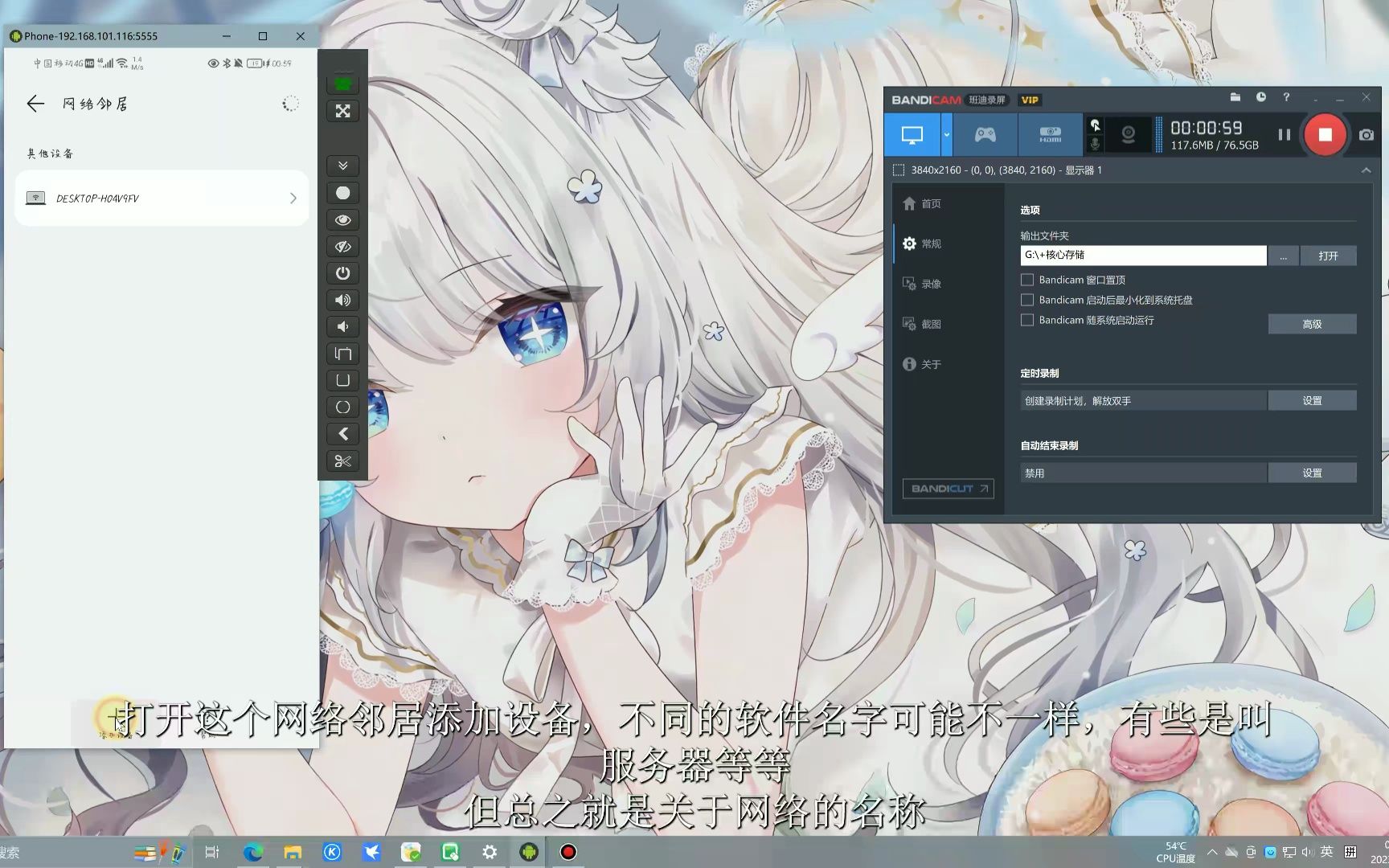Collapse the notification panel using the double-chevron button

tap(342, 166)
